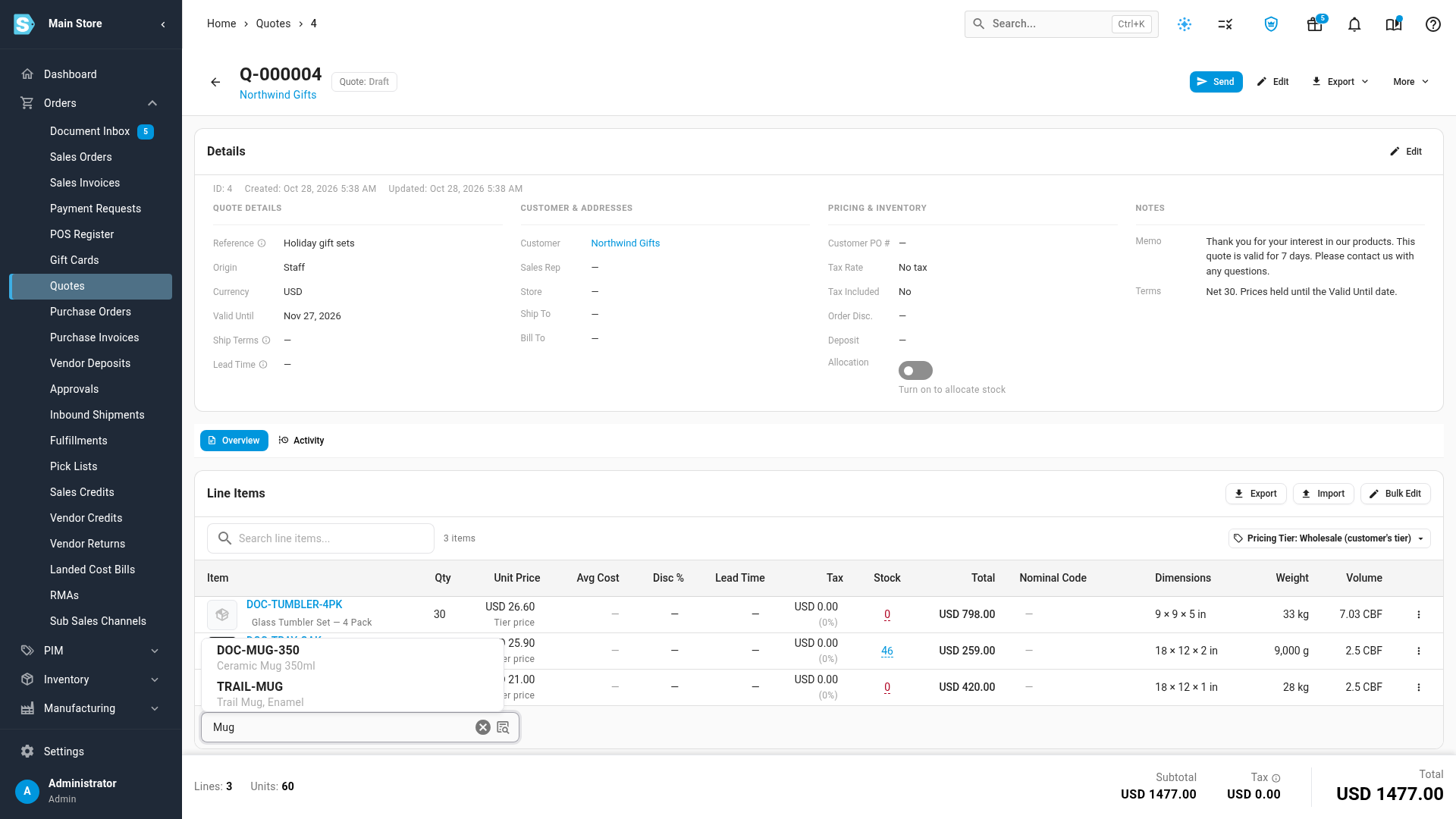1456x819 pixels.
Task: Open row actions for the DOC-TUMBLER-4PK line
Action: click(x=1419, y=614)
